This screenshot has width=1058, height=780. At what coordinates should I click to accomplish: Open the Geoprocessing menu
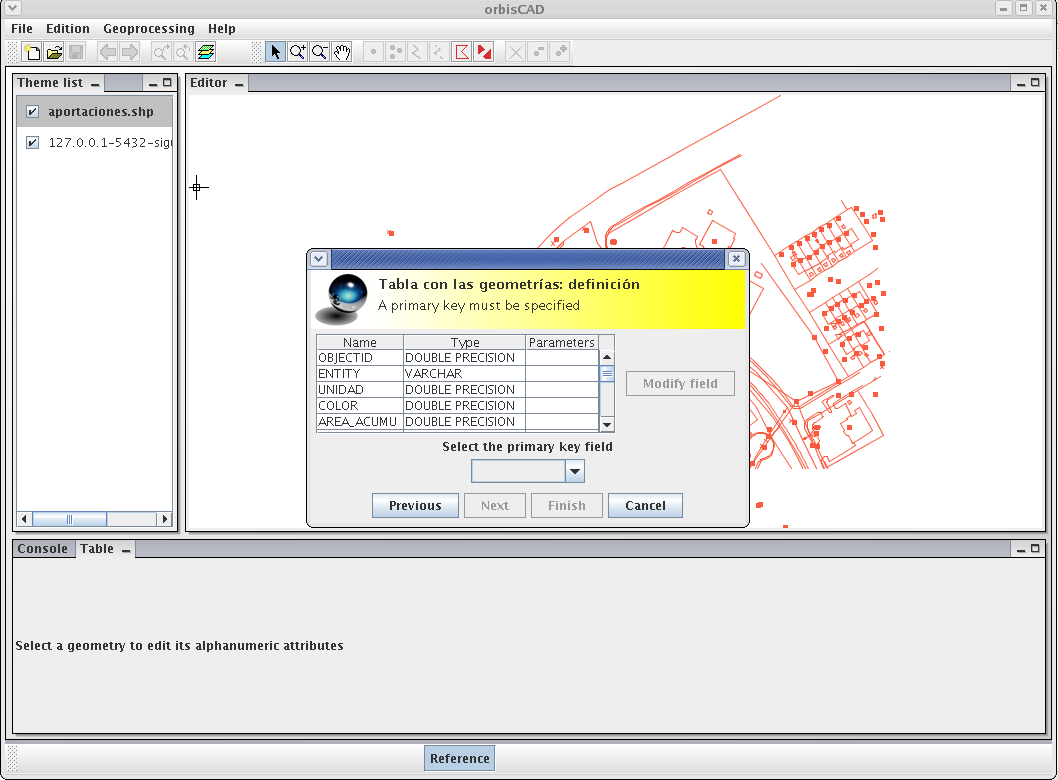[x=149, y=29]
